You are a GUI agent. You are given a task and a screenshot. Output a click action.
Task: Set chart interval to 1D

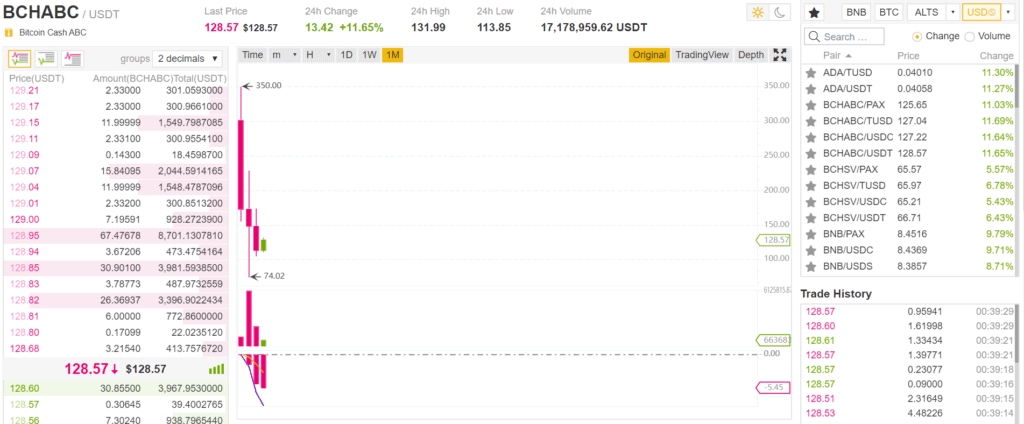[347, 55]
